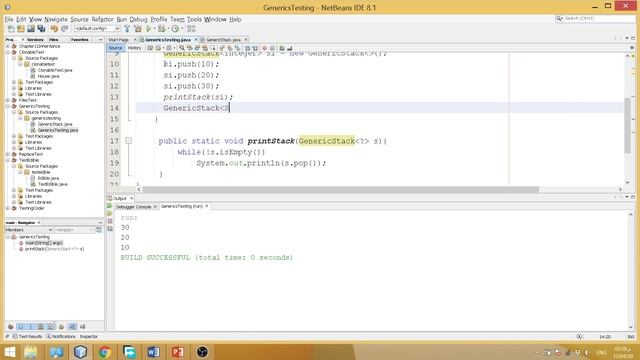The height and width of the screenshot is (360, 640).
Task: Switch to the Debugger Console output tab
Action: (x=133, y=207)
